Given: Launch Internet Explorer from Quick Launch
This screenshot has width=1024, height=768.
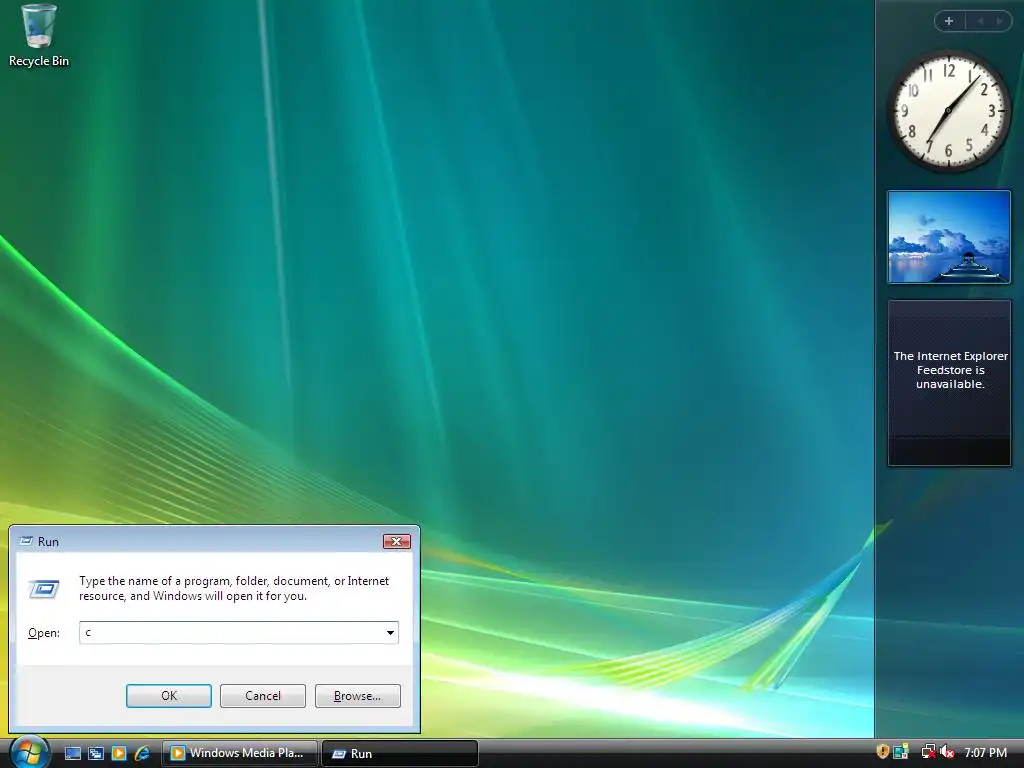Looking at the screenshot, I should (142, 753).
